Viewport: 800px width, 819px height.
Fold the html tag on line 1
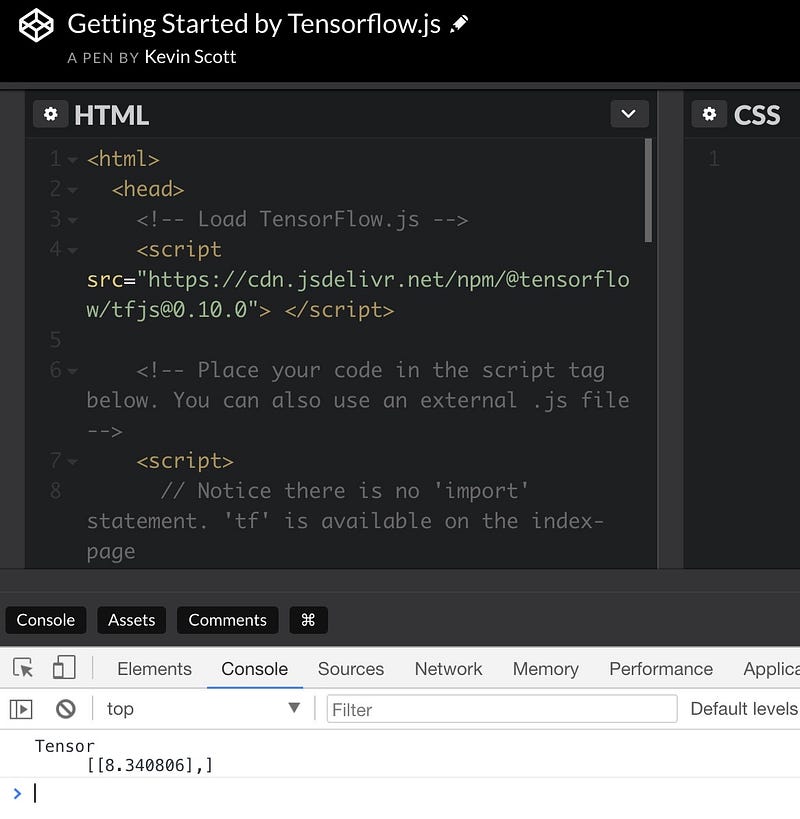click(x=73, y=159)
